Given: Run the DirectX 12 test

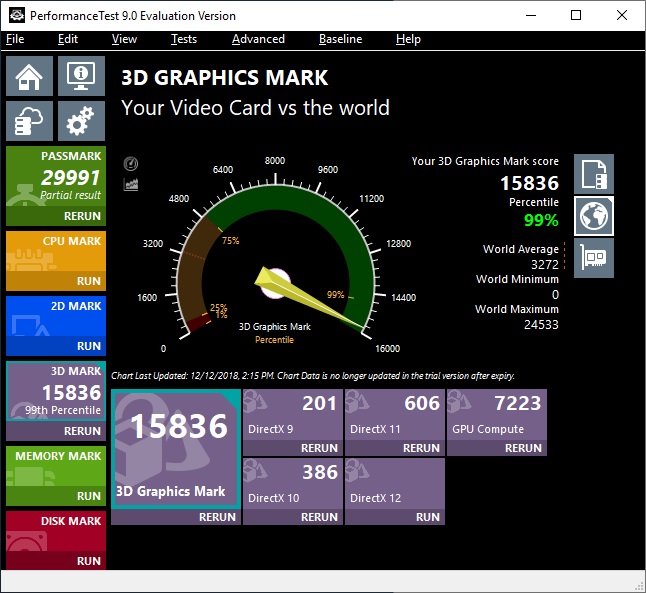Looking at the screenshot, I should pos(427,517).
